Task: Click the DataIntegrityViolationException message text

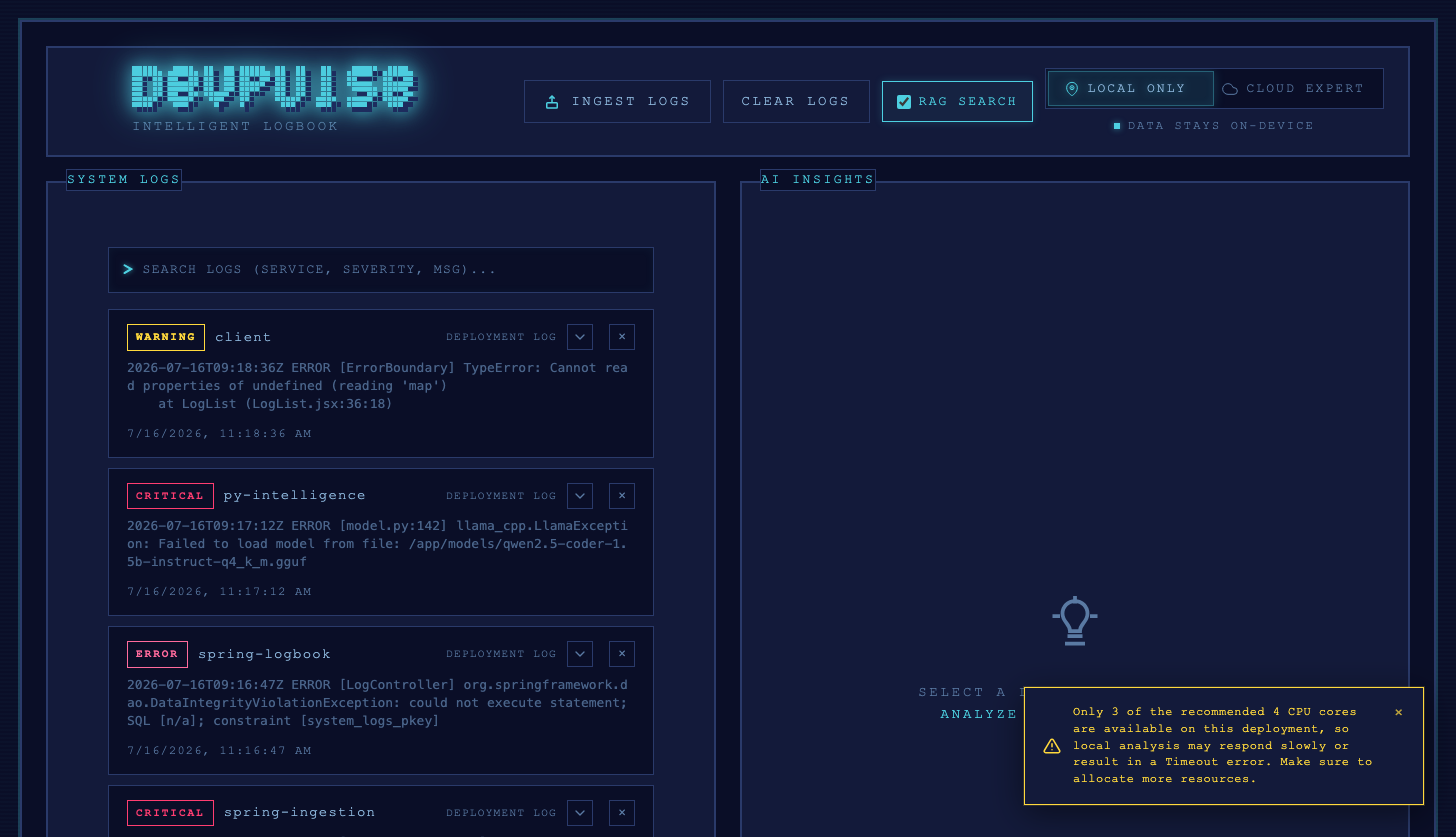Action: pyautogui.click(x=377, y=703)
